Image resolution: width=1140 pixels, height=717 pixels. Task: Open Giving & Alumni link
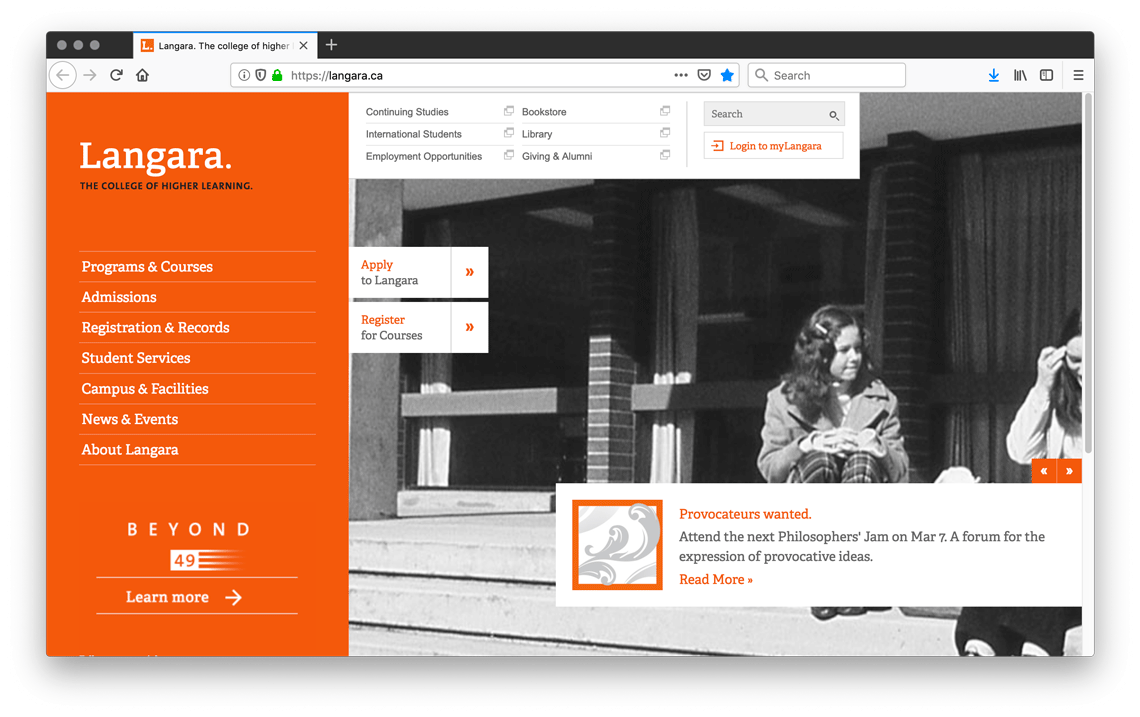[557, 156]
